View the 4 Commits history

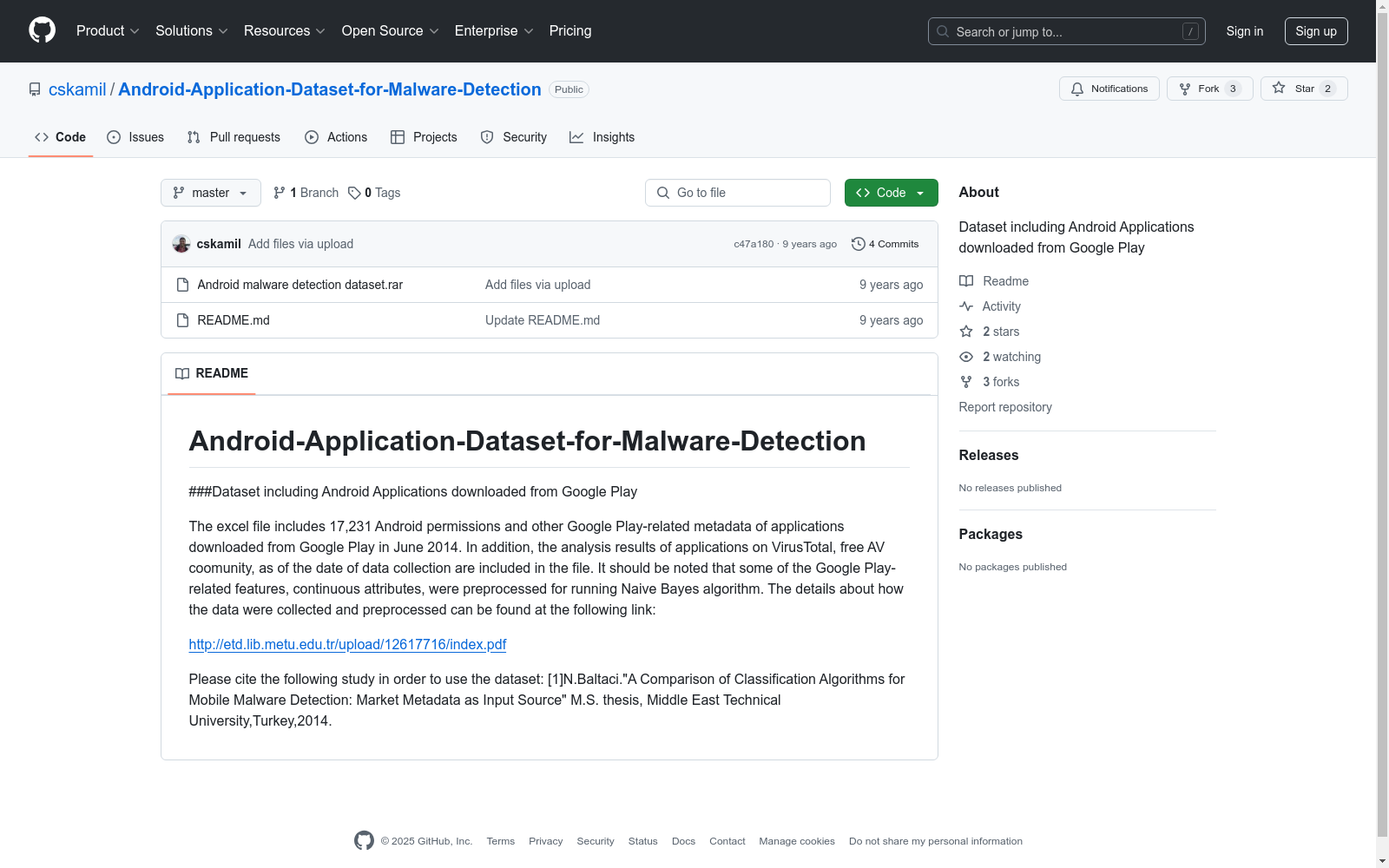(x=885, y=244)
